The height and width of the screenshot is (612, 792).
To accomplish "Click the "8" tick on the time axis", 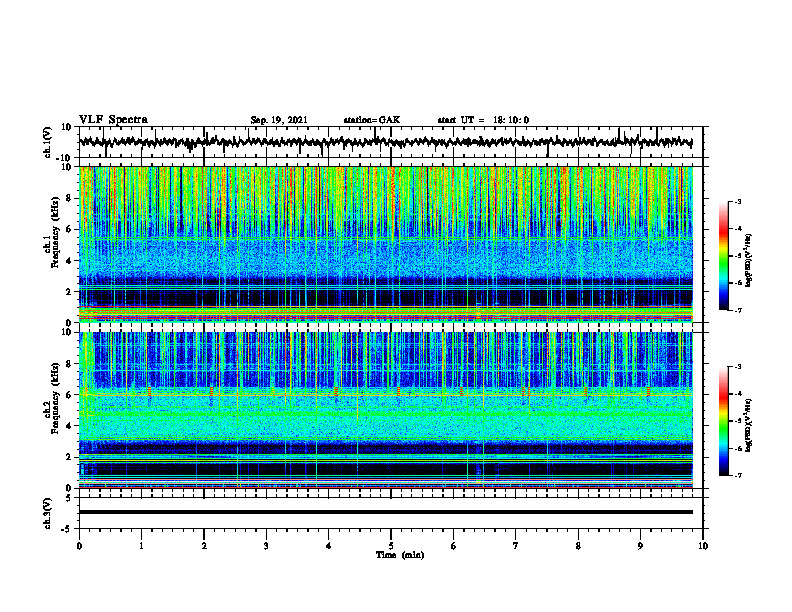I will point(578,546).
